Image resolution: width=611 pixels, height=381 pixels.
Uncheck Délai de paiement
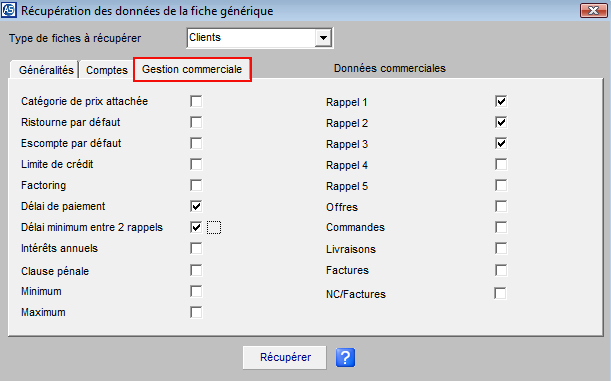[x=196, y=206]
